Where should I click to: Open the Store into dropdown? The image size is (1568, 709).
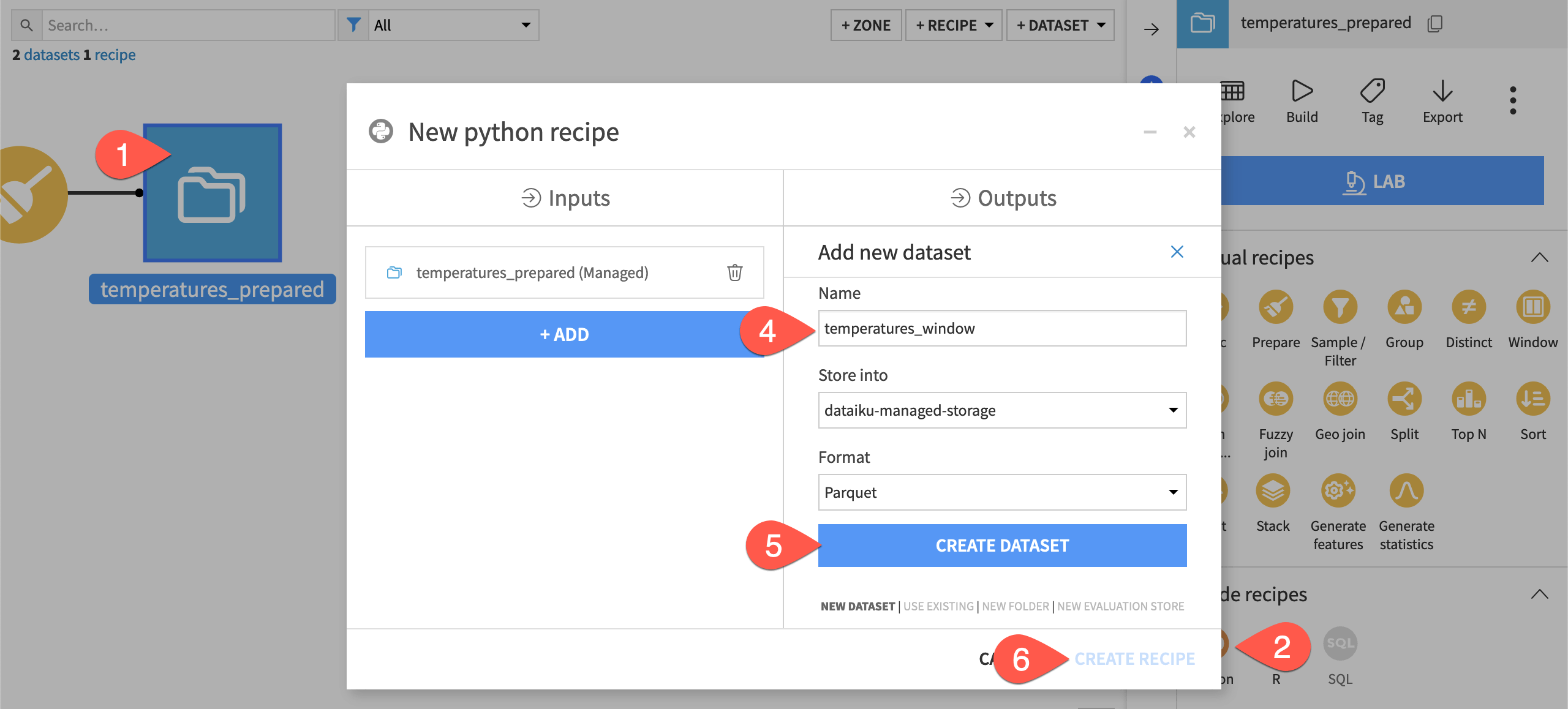coord(1002,410)
